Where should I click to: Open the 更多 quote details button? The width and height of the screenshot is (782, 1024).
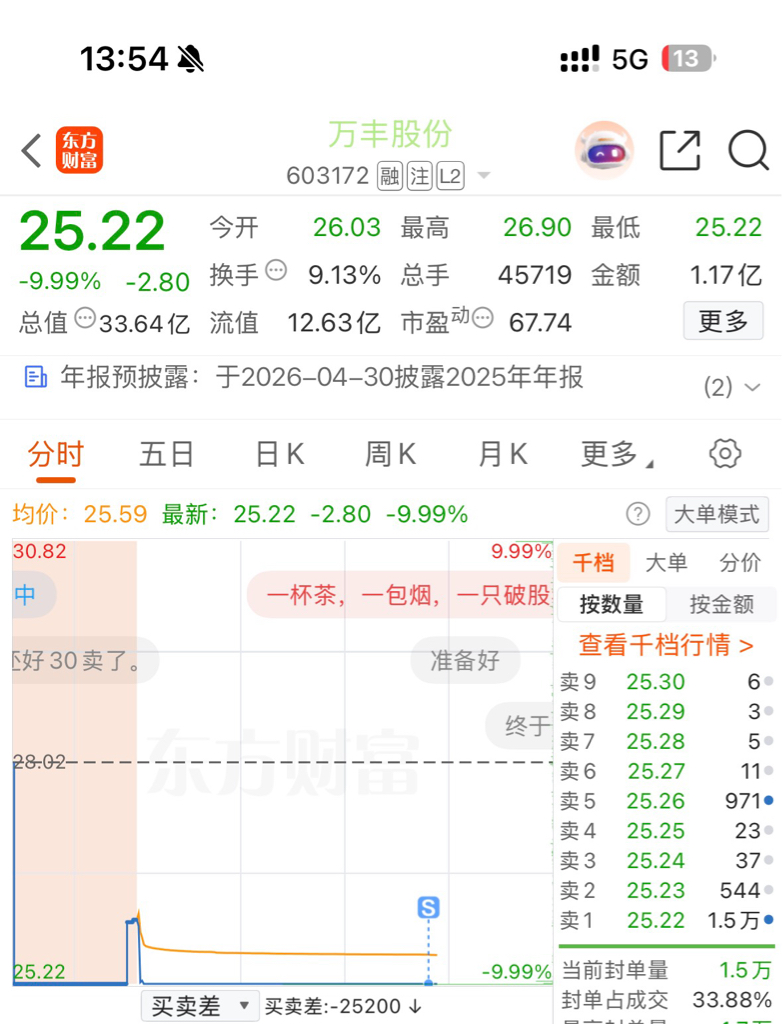click(x=723, y=321)
